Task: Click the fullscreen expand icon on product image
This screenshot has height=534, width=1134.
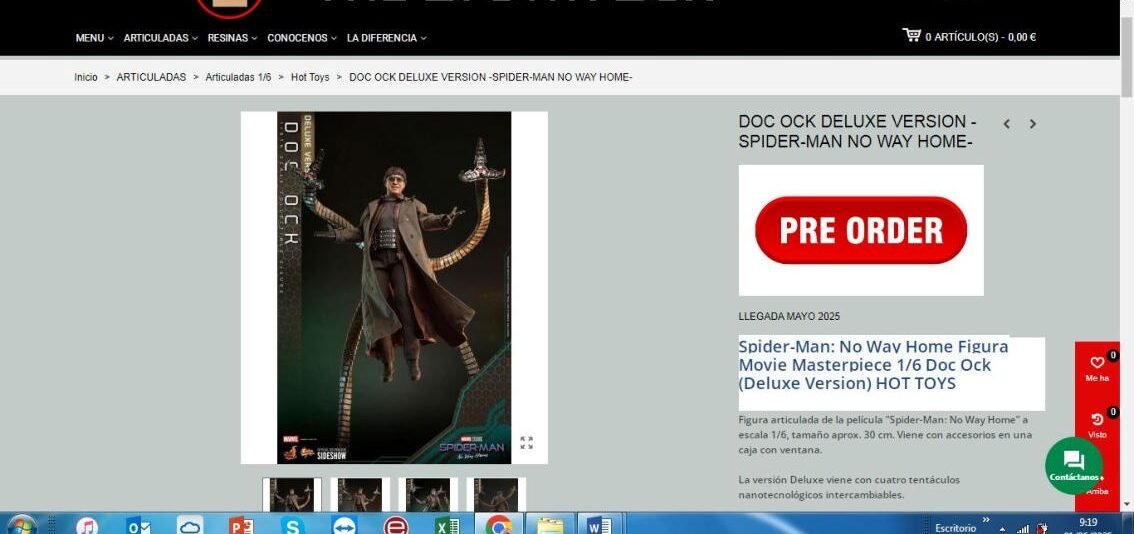Action: 526,443
